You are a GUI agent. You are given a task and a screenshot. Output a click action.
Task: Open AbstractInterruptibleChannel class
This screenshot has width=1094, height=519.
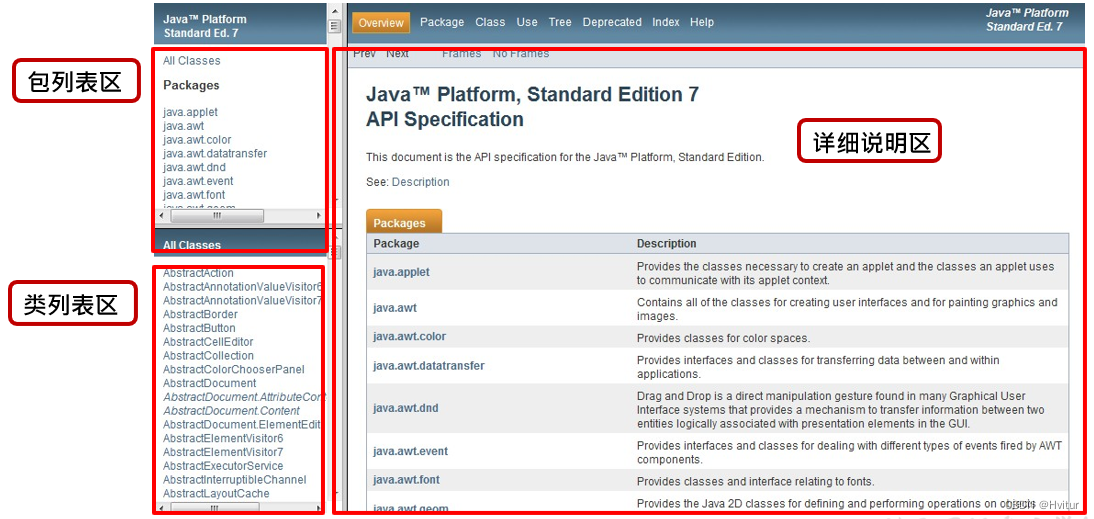(234, 480)
